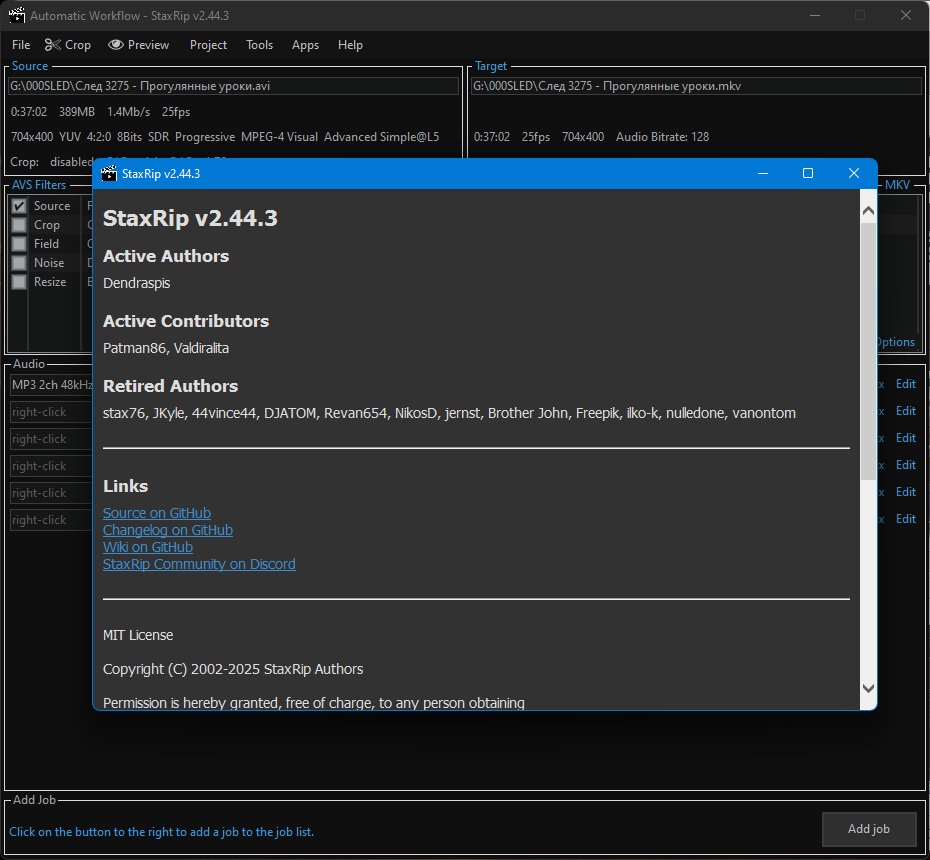Click the Add job button
The image size is (930, 860).
(869, 829)
